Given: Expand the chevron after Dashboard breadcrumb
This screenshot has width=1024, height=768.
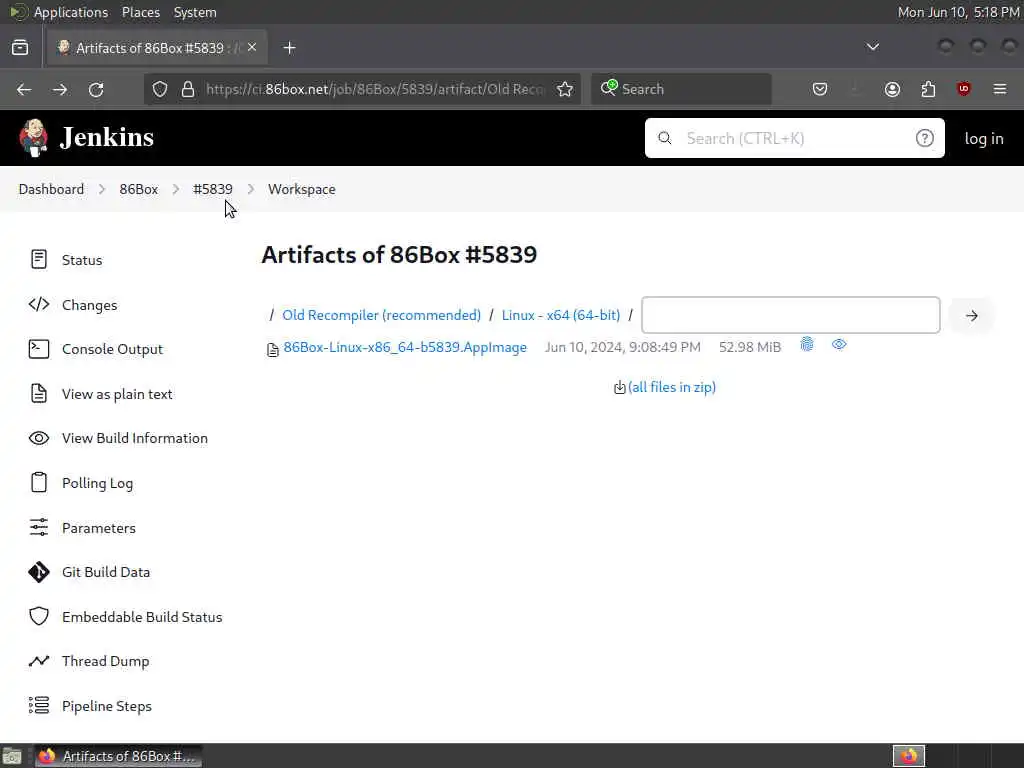Looking at the screenshot, I should click(x=102, y=189).
